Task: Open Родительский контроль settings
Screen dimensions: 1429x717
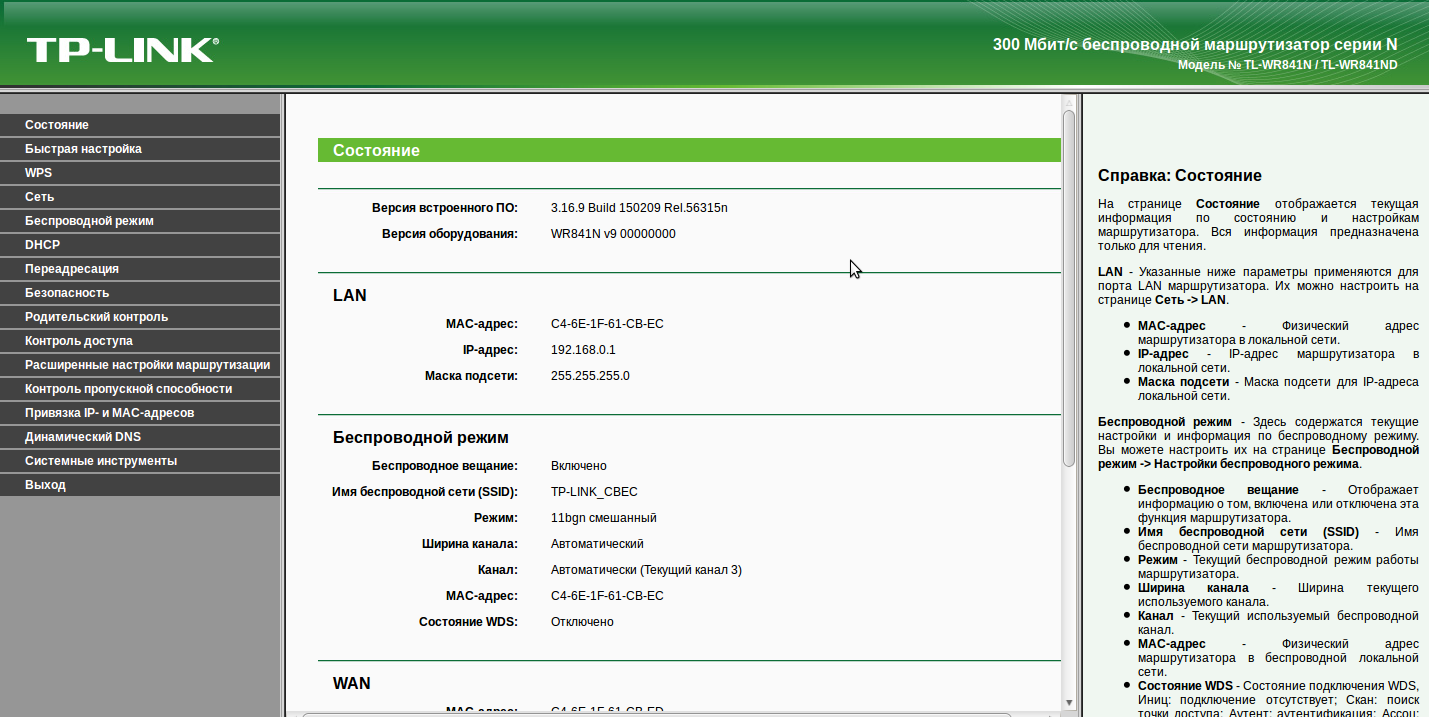Action: pos(140,317)
